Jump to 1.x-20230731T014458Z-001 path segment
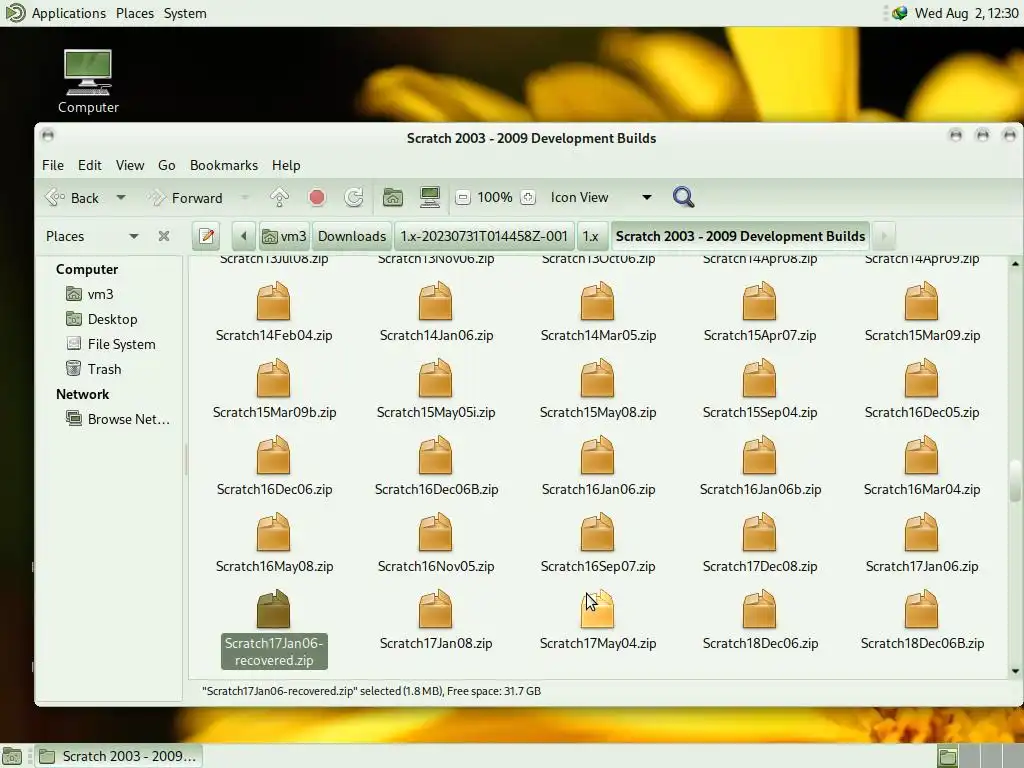Screen dimensions: 1024x768 pos(484,236)
